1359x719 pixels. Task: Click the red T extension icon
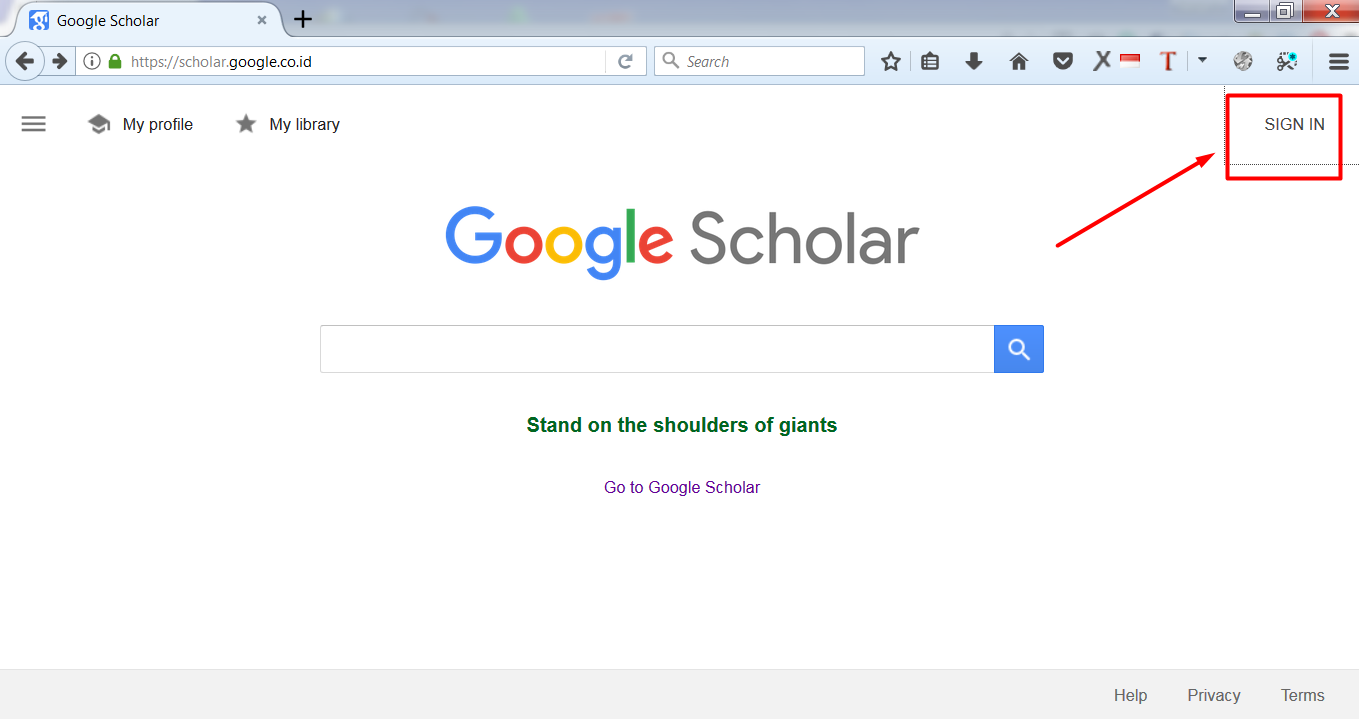(x=1167, y=62)
